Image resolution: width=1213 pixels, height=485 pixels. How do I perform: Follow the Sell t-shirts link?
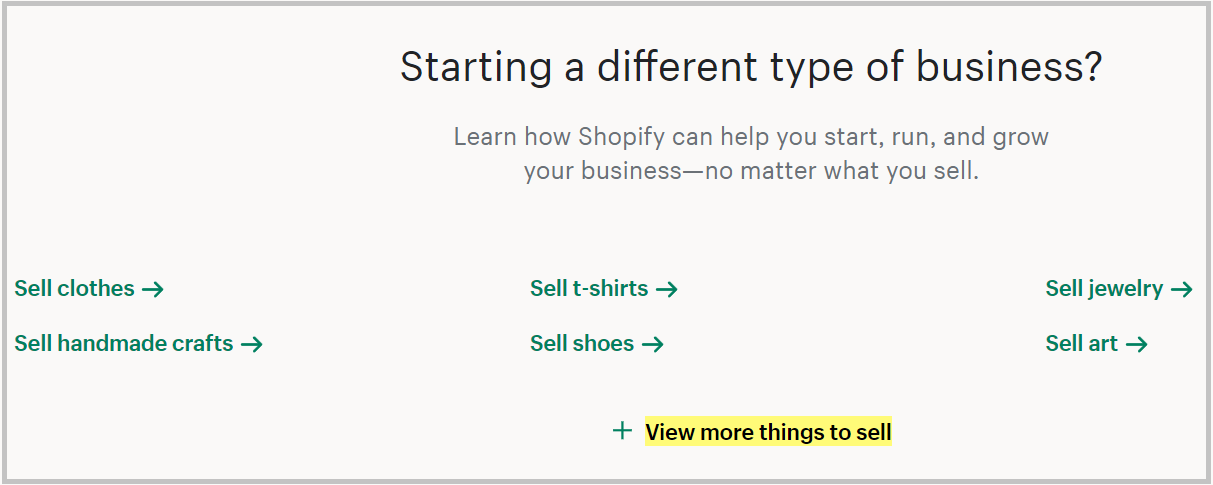click(x=589, y=289)
